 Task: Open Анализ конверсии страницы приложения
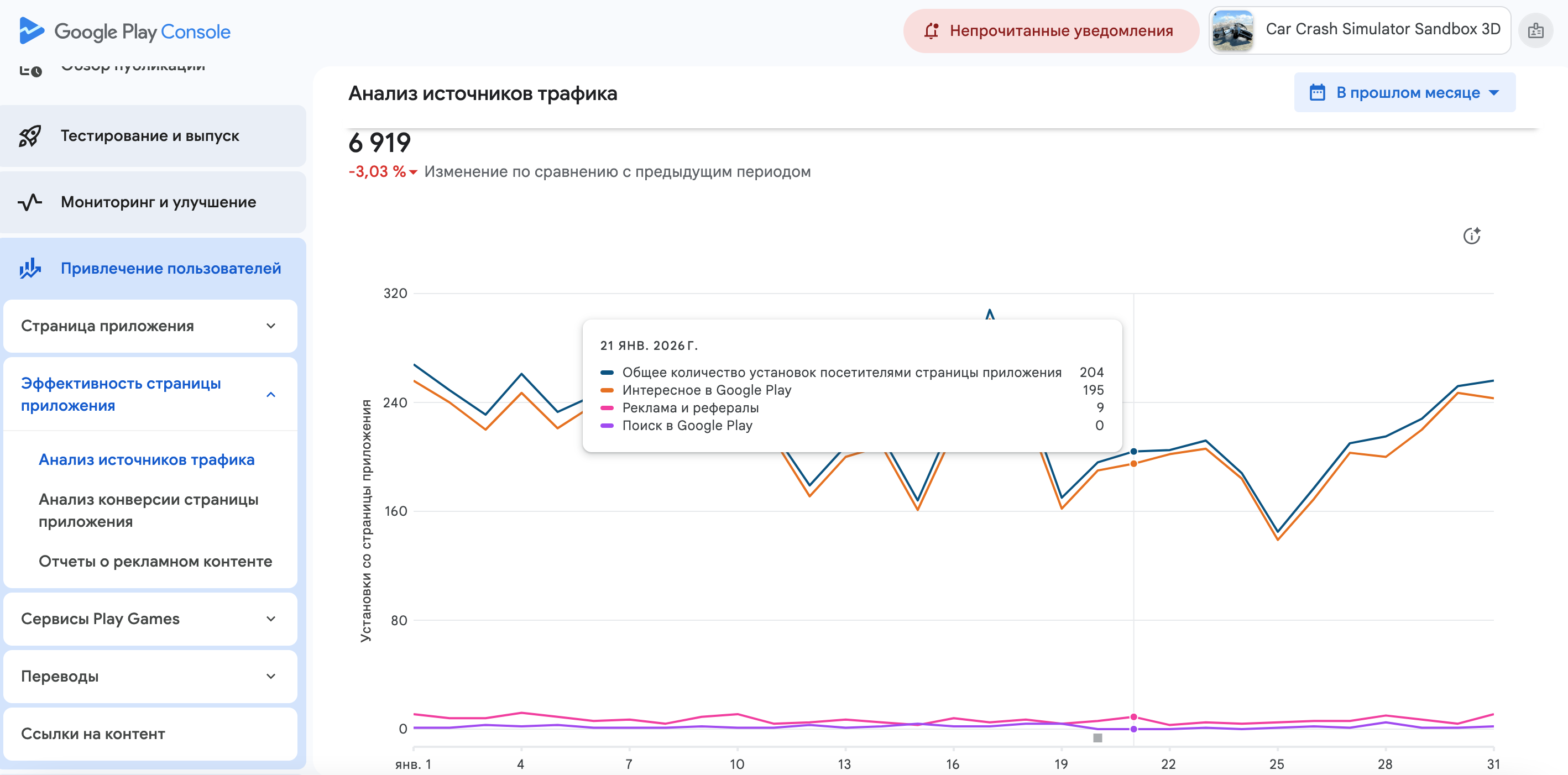(x=149, y=510)
